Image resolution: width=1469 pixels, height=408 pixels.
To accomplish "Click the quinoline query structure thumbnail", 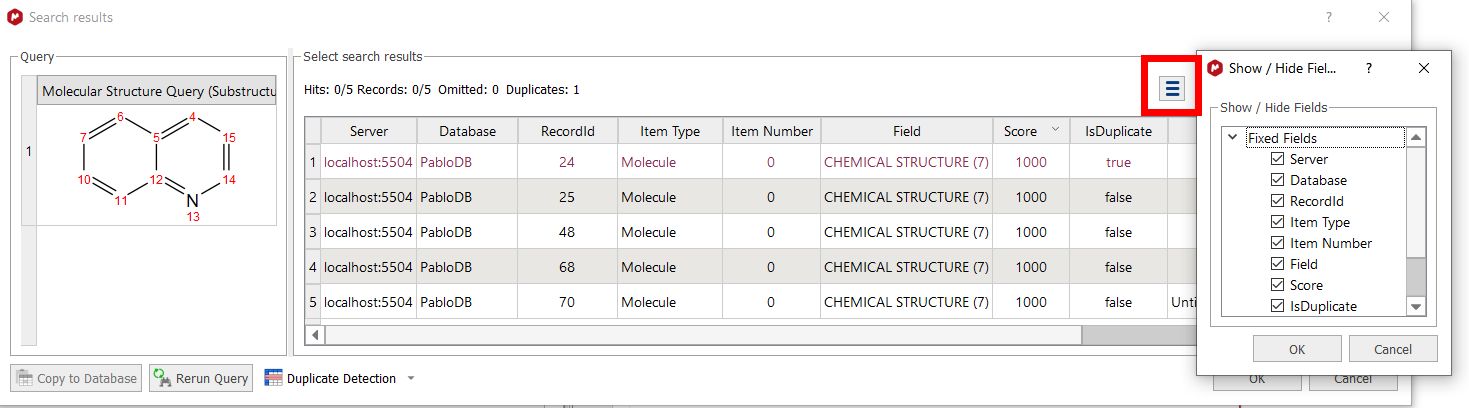I will point(157,164).
